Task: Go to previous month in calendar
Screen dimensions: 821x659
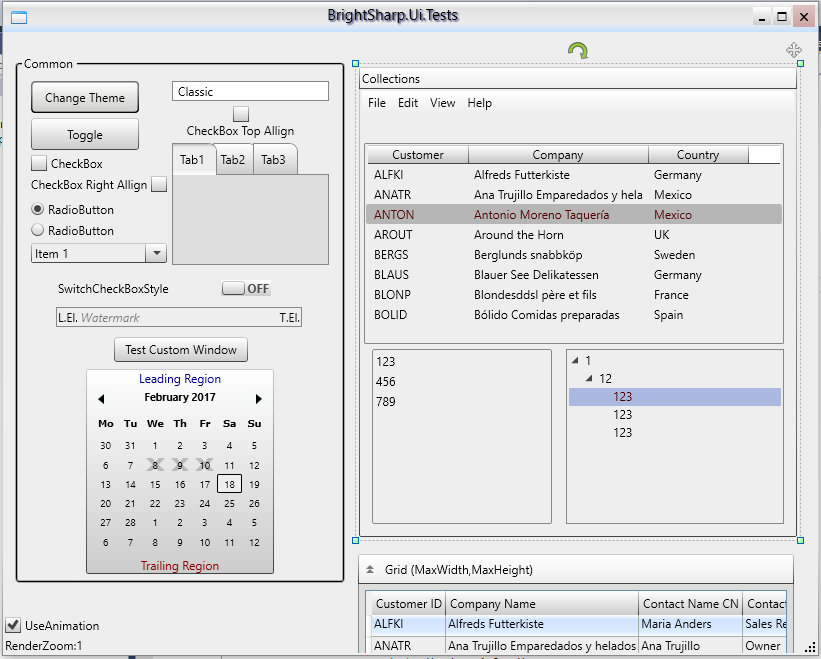Action: pos(101,398)
